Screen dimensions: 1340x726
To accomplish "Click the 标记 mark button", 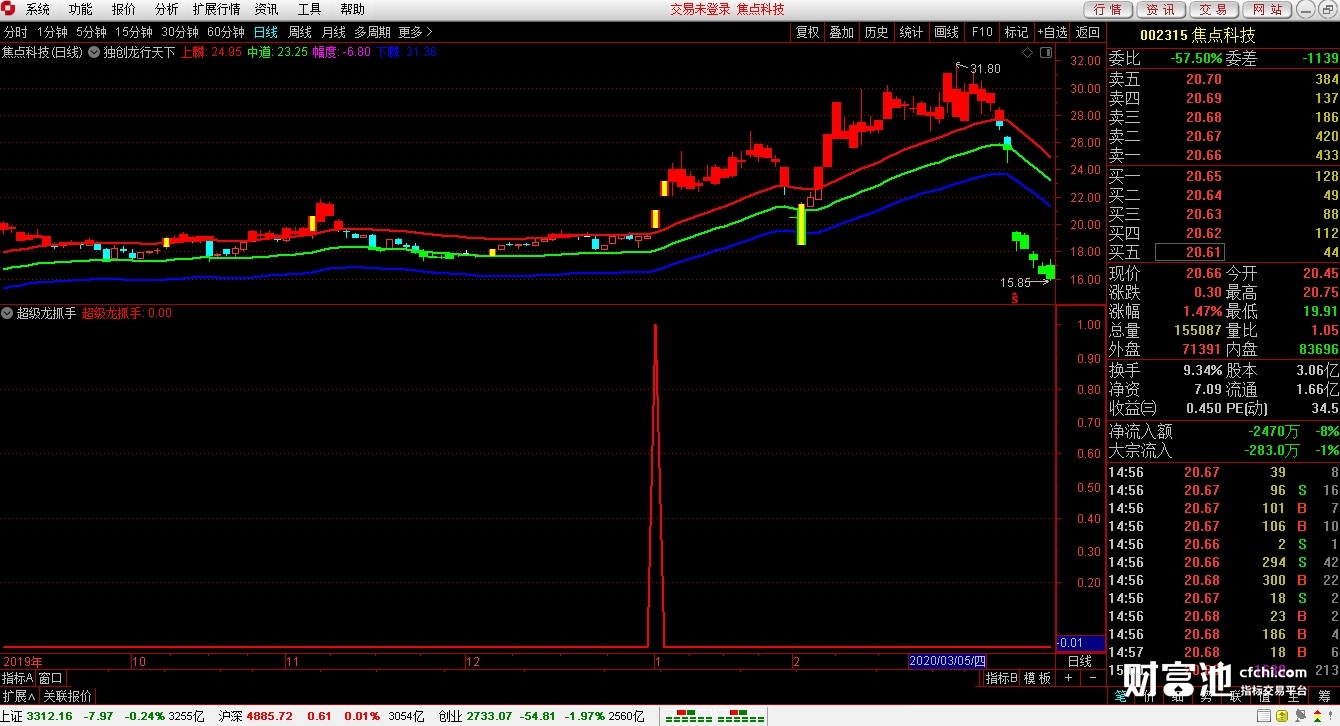I will coord(1016,32).
